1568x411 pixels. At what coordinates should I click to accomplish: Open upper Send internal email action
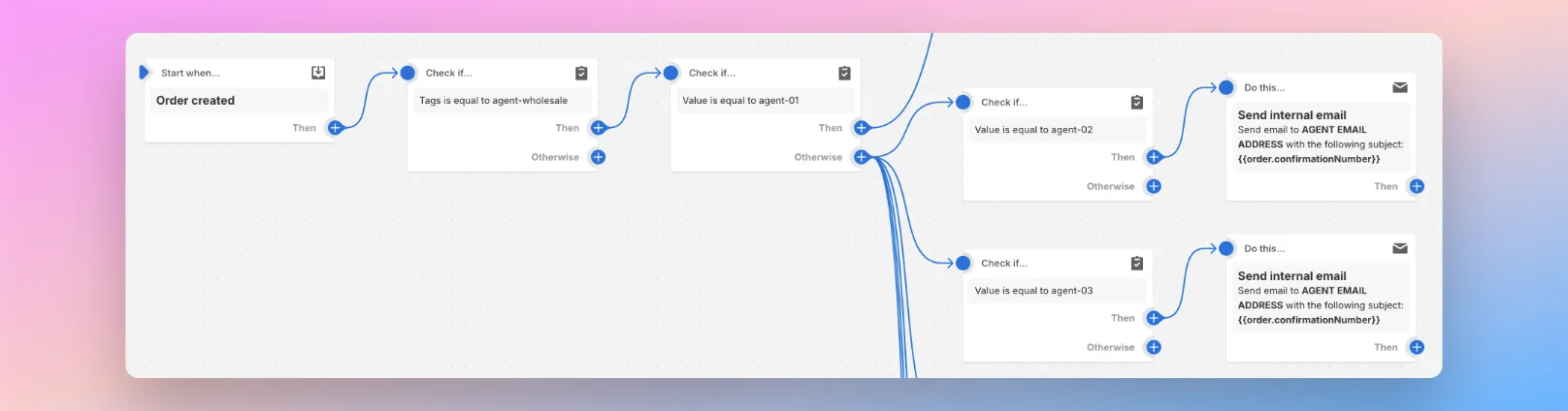point(1321,137)
